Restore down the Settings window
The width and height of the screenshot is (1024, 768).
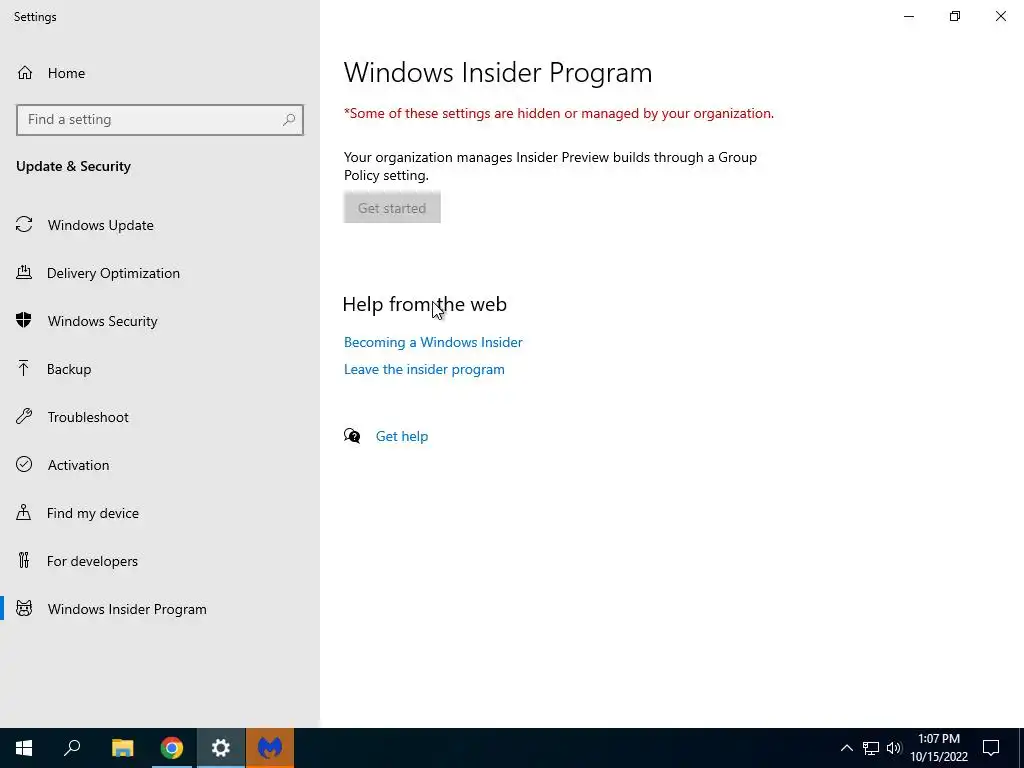955,16
